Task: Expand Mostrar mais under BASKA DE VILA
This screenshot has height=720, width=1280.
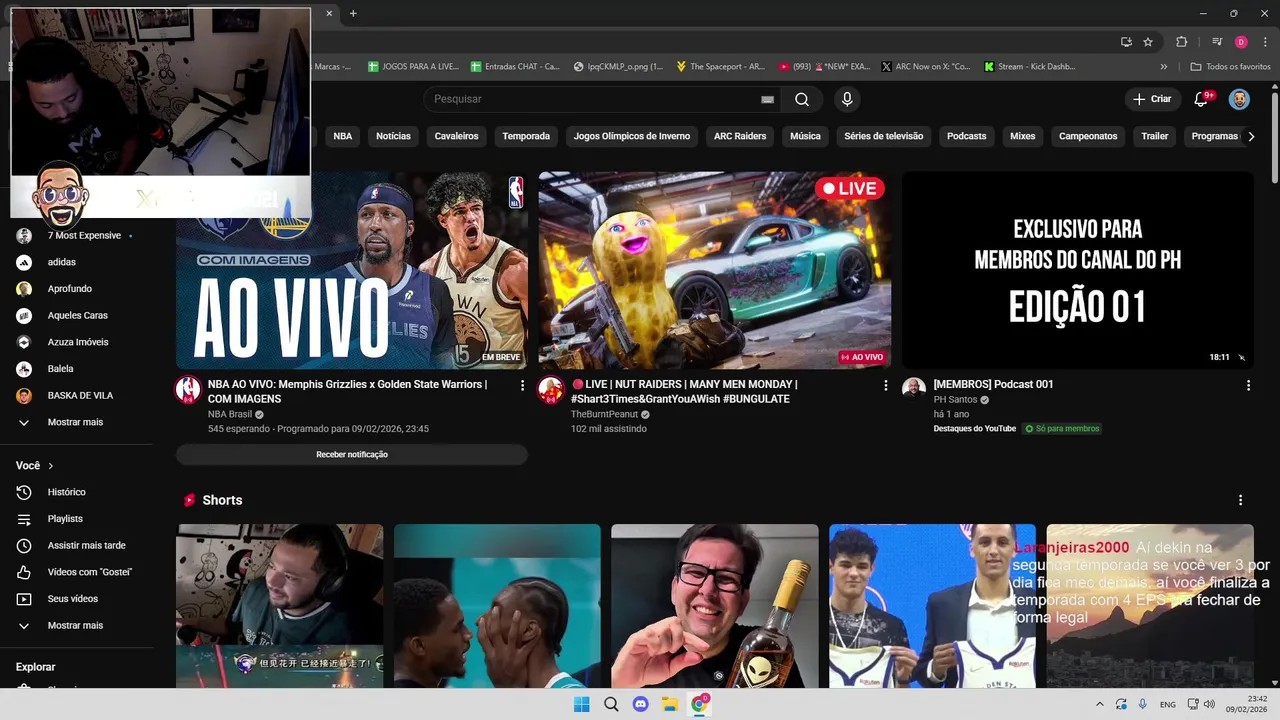Action: [76, 422]
